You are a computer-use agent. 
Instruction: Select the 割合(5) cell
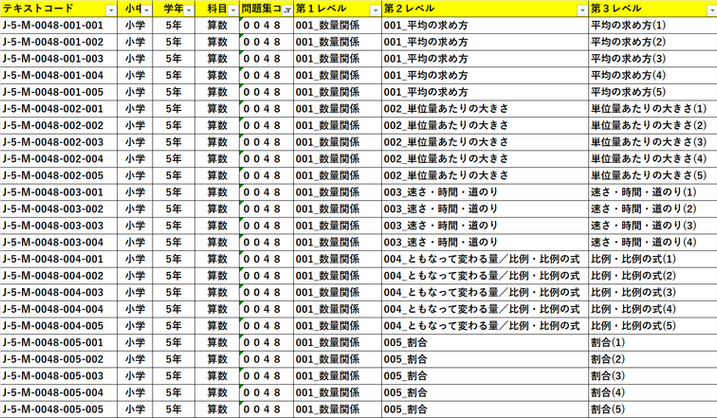click(653, 409)
